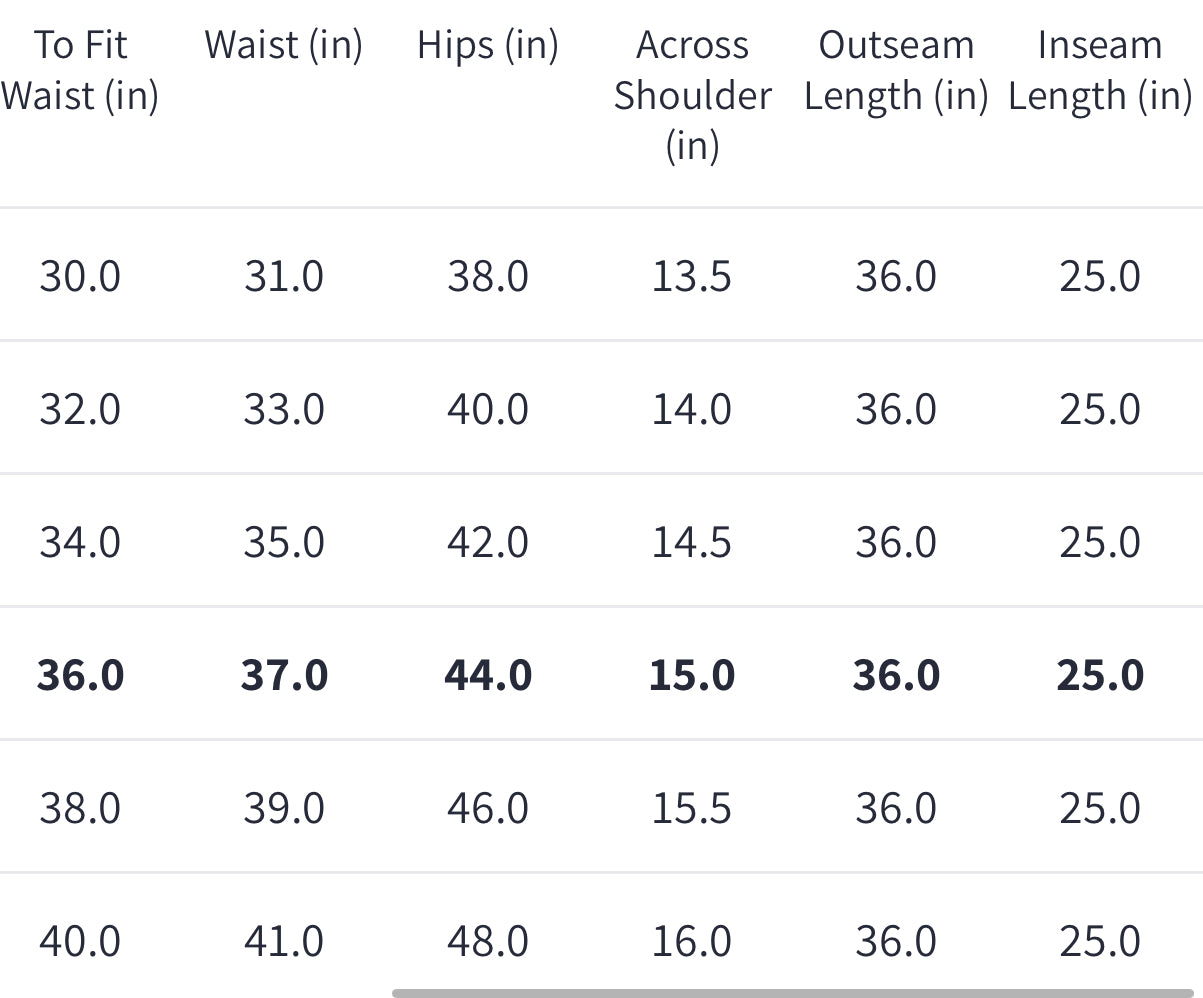Select the bold 36.0 To Fit Waist cell
1203x998 pixels.
click(x=80, y=675)
